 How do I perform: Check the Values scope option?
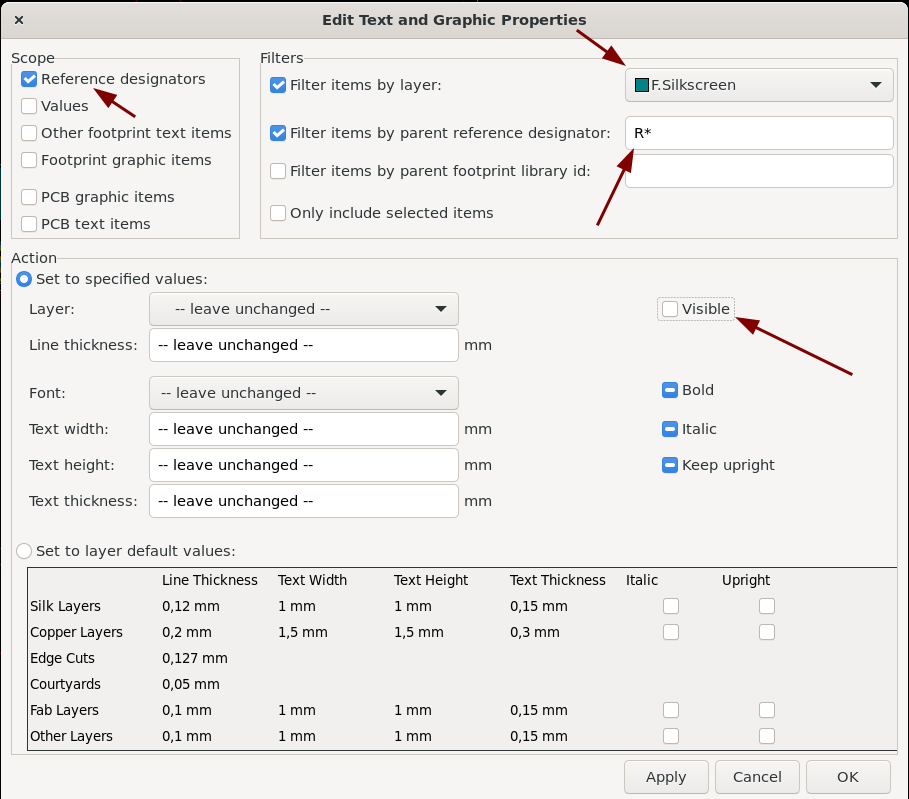tap(29, 106)
